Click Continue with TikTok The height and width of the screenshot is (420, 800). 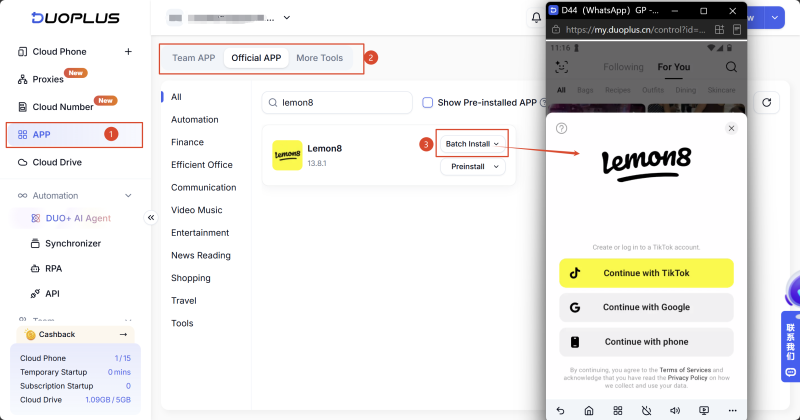tap(646, 273)
